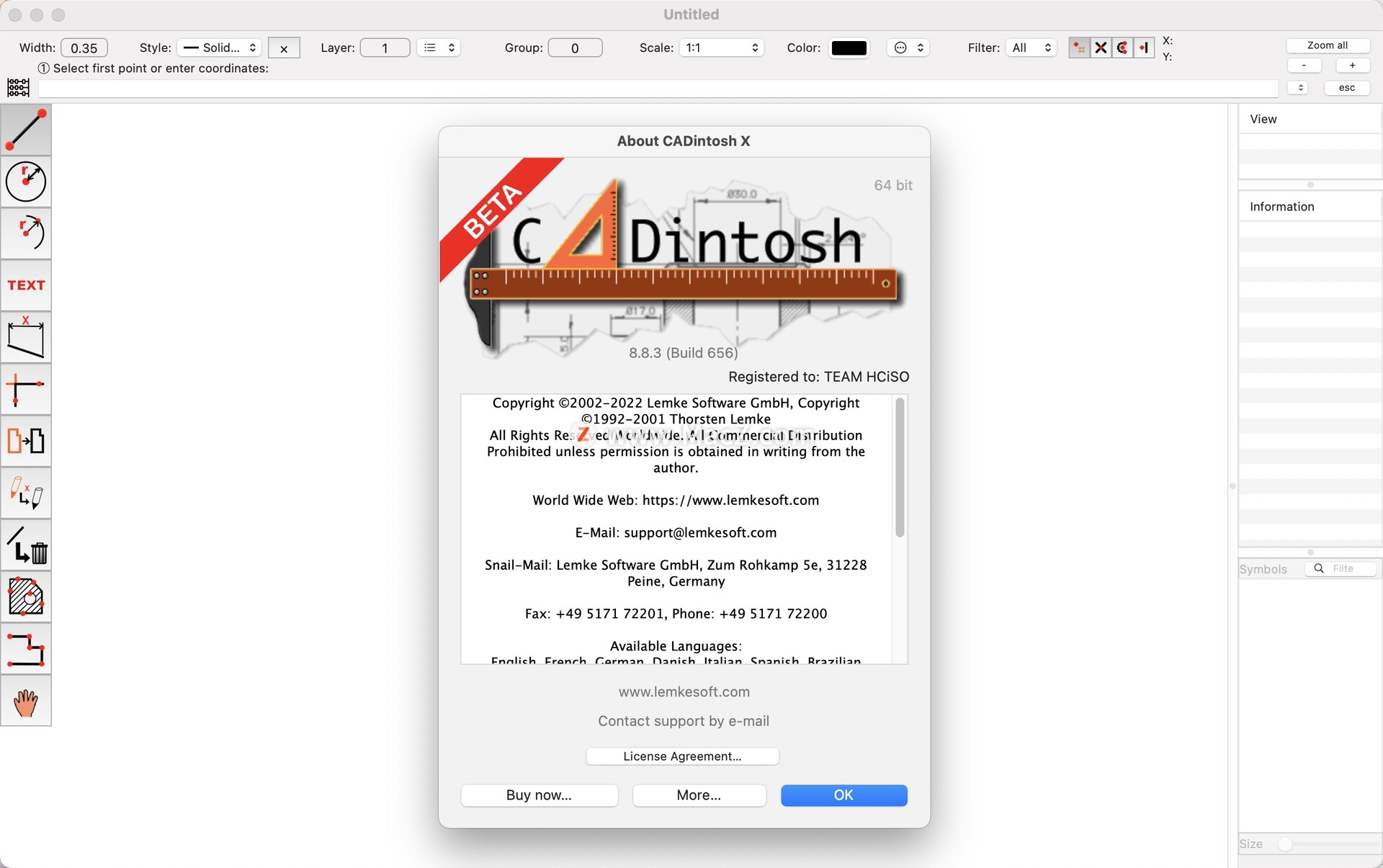1383x868 pixels.
Task: Select the Line drawing tool
Action: point(25,128)
